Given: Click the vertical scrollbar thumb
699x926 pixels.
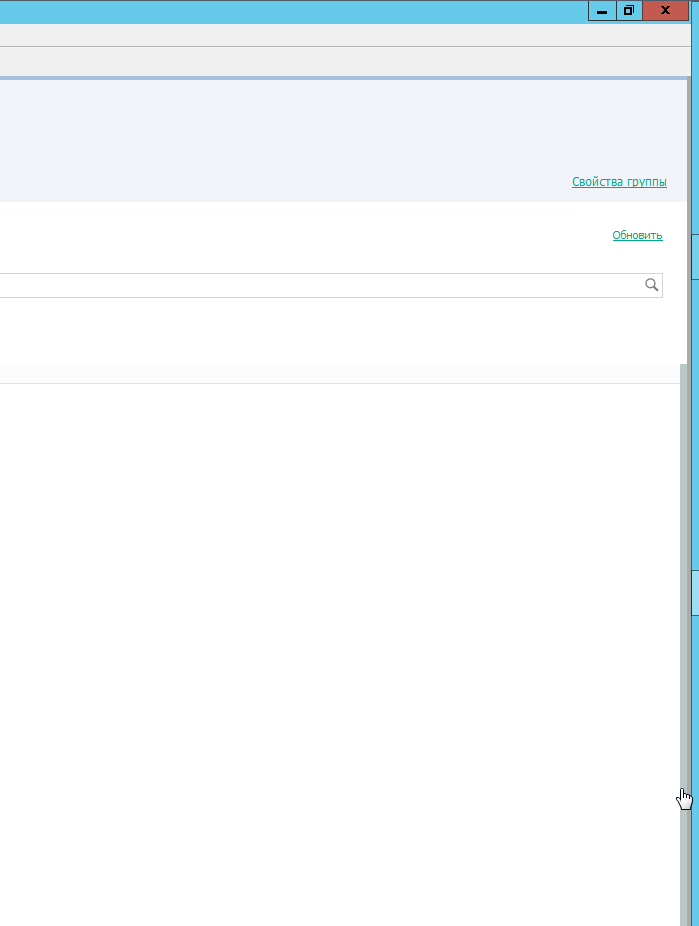Looking at the screenshot, I should pyautogui.click(x=684, y=644).
